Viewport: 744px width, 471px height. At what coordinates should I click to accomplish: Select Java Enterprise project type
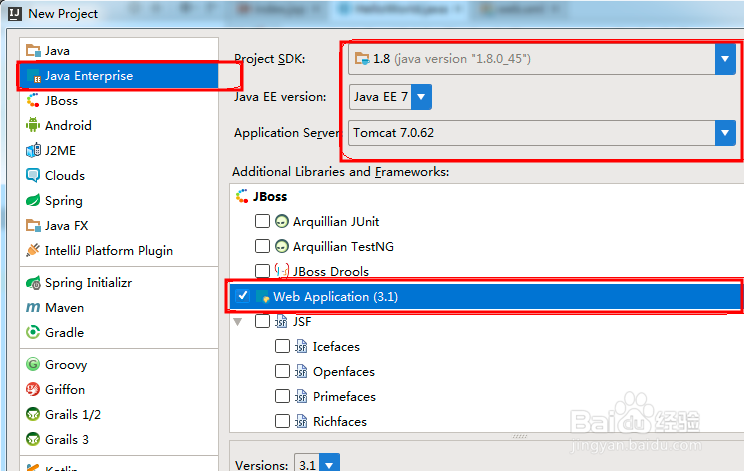118,76
